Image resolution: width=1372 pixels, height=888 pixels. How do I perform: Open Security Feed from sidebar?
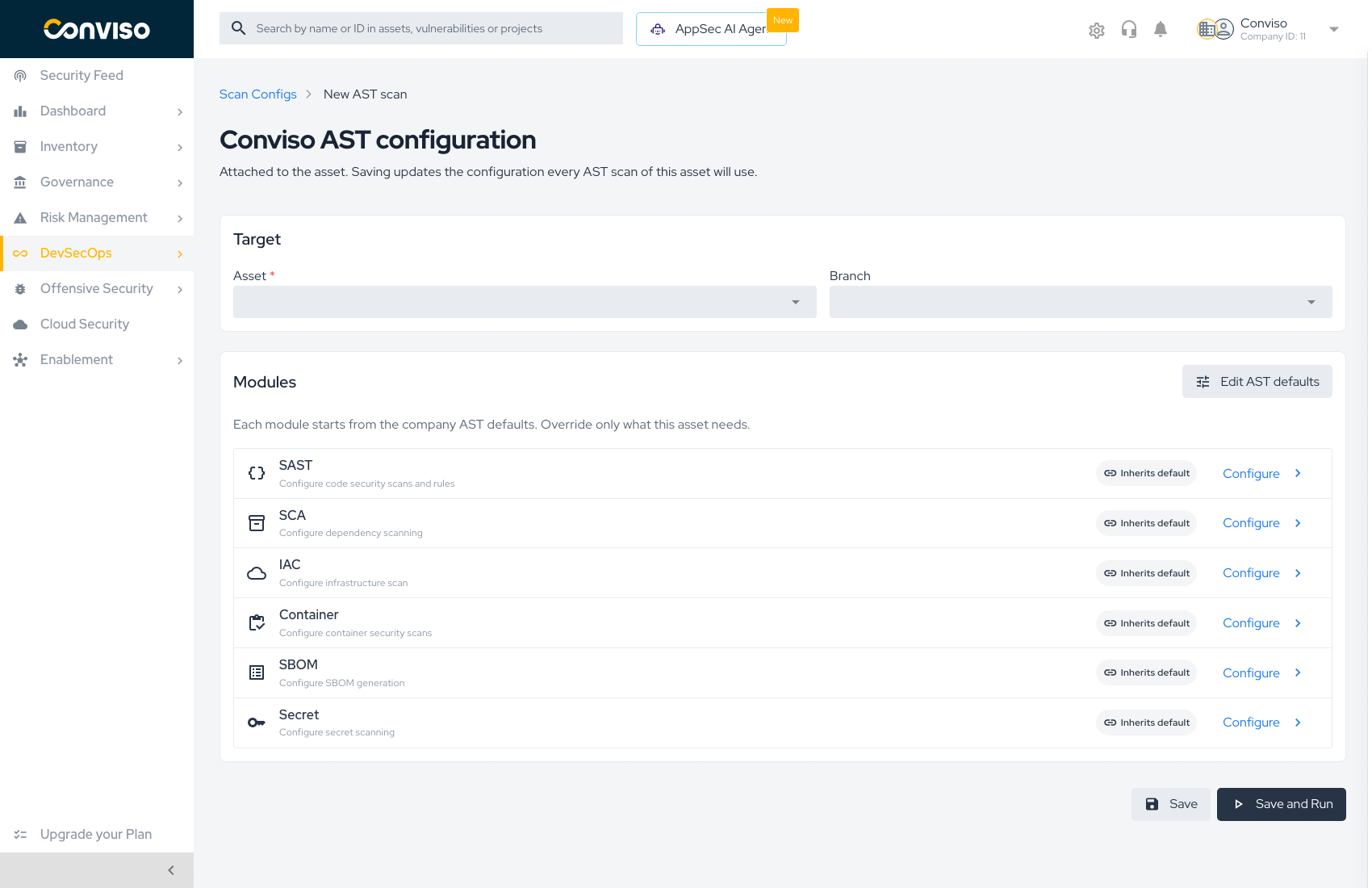[97, 75]
